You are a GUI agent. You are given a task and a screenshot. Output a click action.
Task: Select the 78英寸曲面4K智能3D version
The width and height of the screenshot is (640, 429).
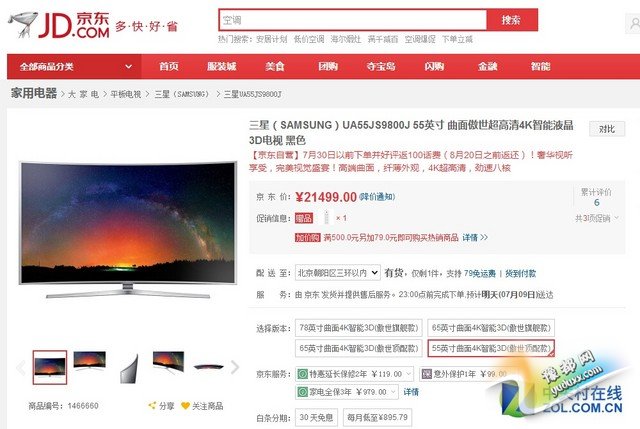point(359,328)
